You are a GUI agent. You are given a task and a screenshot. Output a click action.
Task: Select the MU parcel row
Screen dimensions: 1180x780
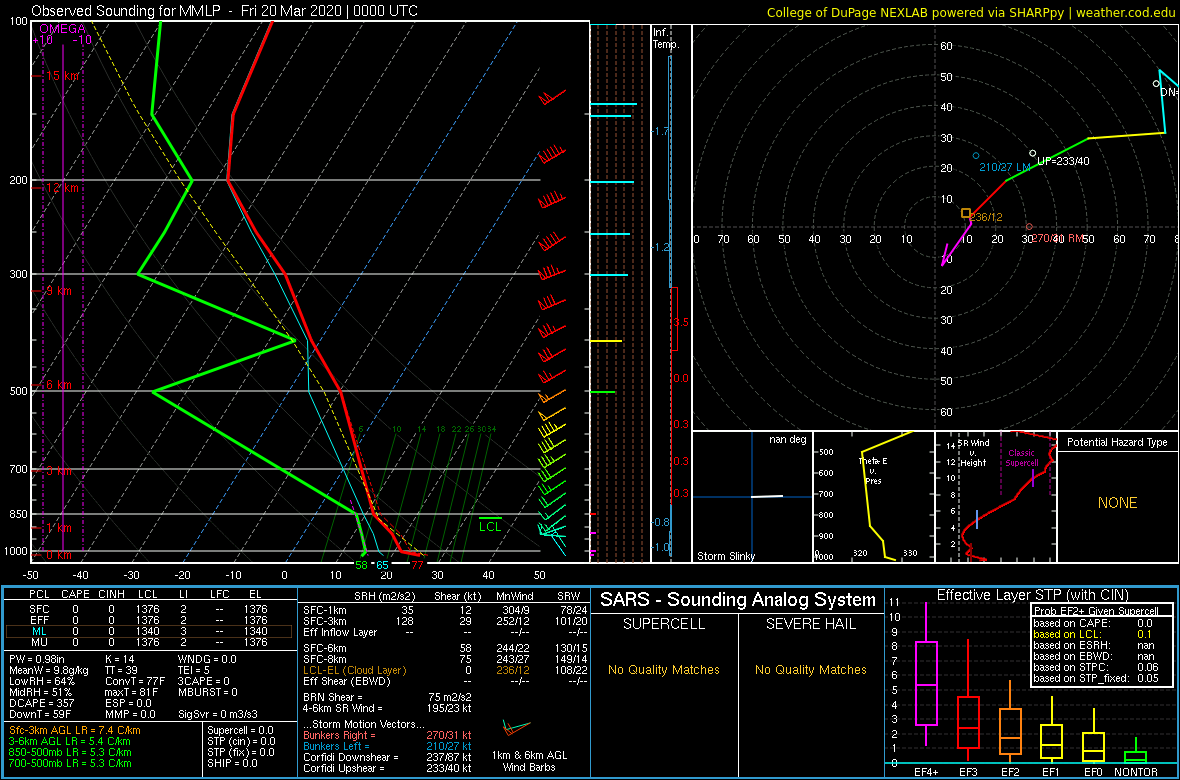click(148, 644)
